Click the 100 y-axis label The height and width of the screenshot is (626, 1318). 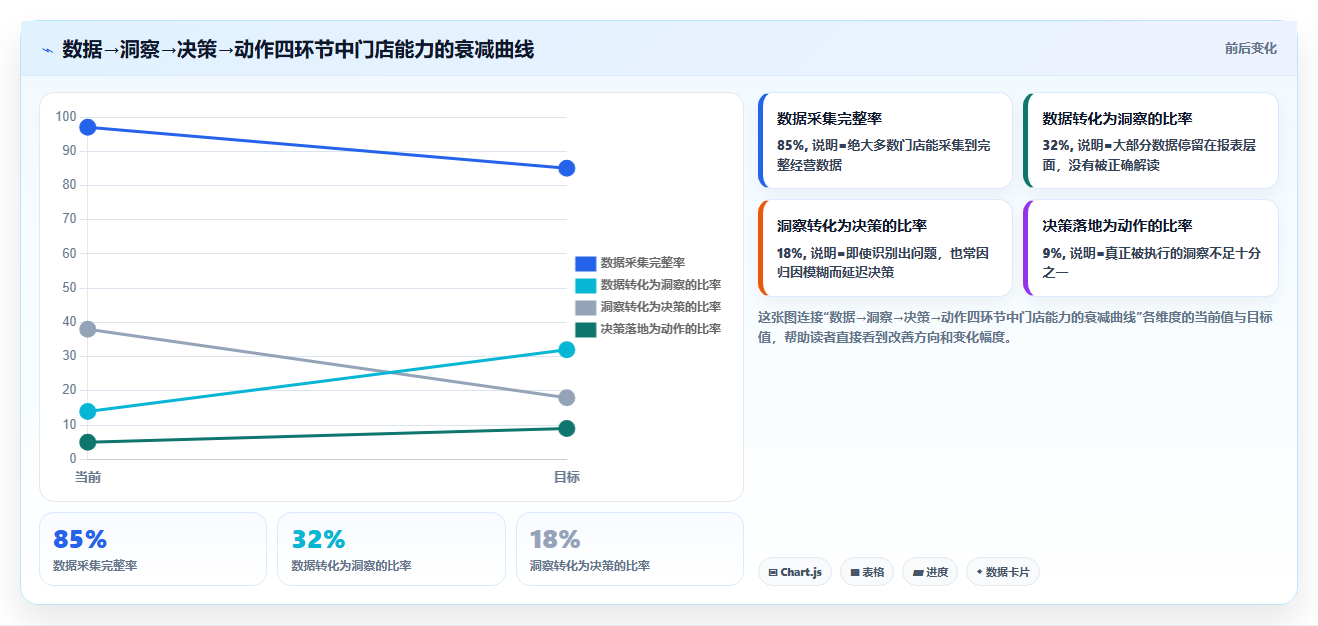click(x=66, y=117)
